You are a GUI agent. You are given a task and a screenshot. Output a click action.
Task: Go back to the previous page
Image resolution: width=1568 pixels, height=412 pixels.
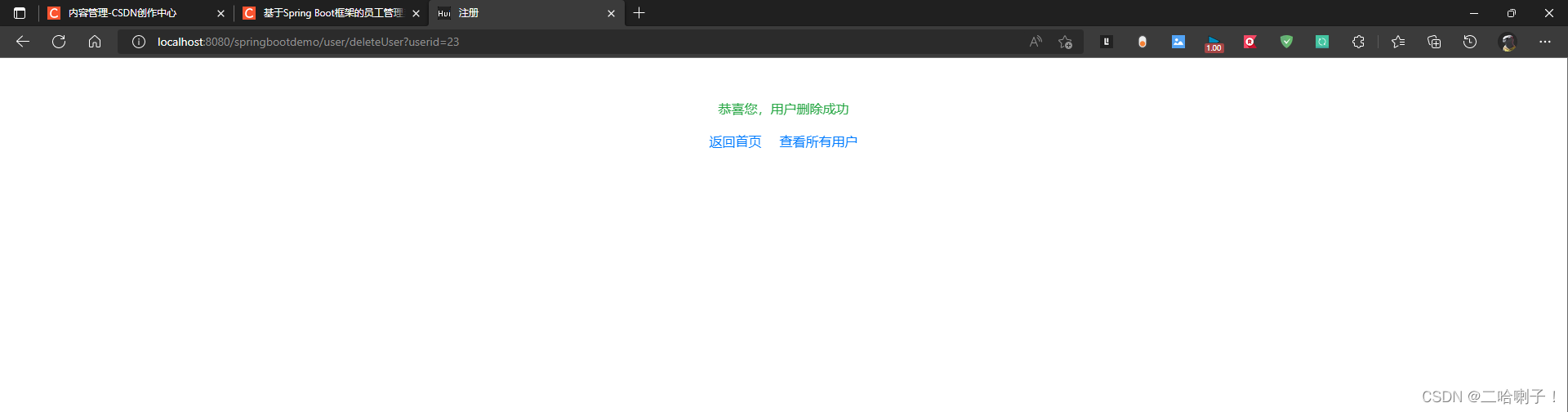(23, 42)
